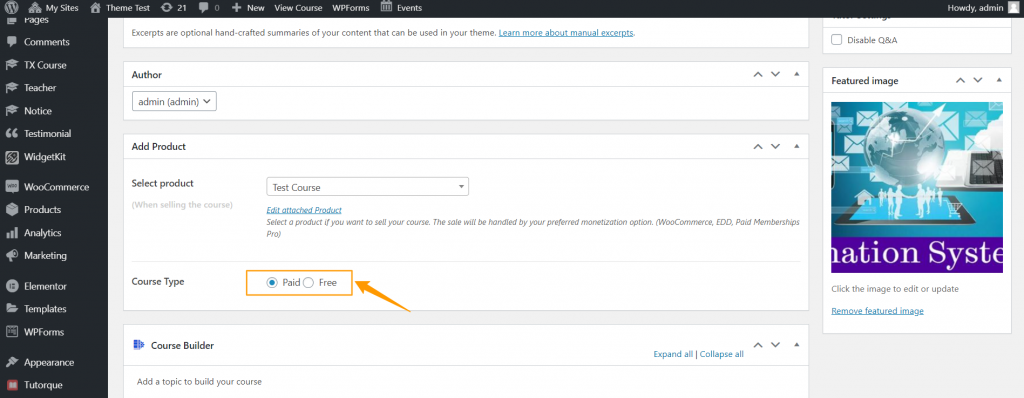Click the WordPress logo icon
1024x398 pixels.
click(x=11, y=8)
